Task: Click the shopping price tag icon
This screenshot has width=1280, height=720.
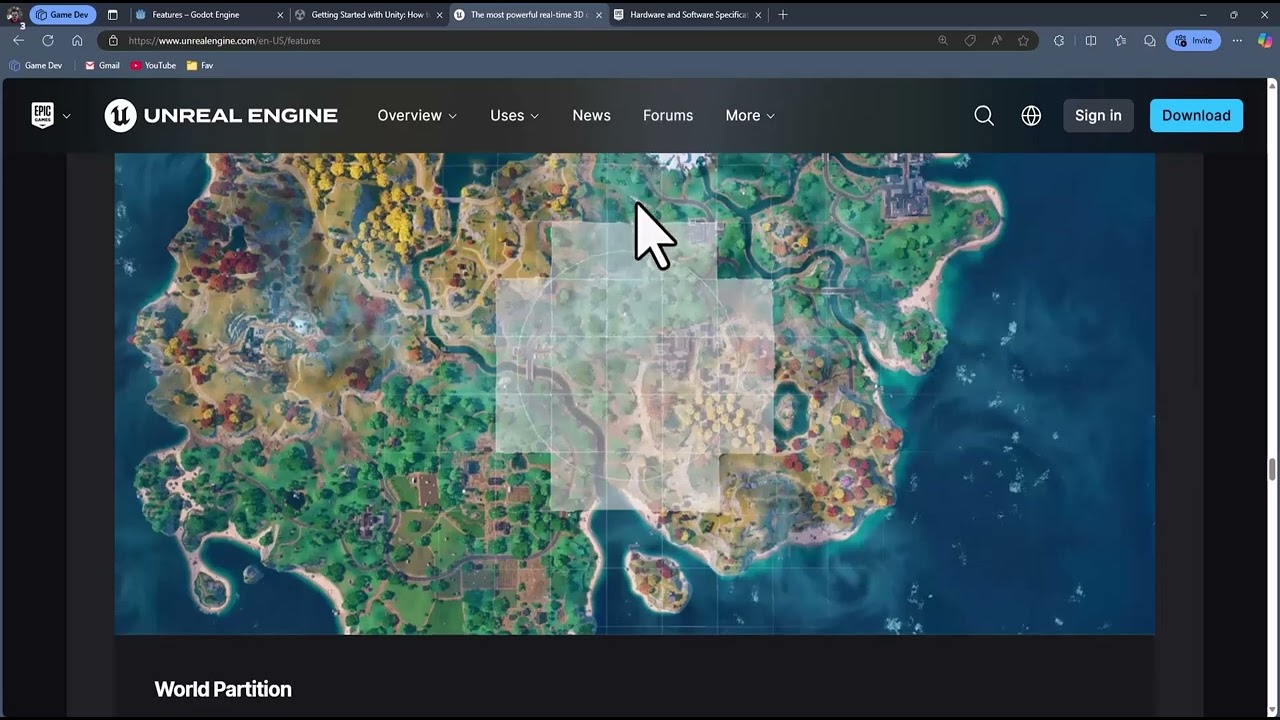Action: (970, 41)
